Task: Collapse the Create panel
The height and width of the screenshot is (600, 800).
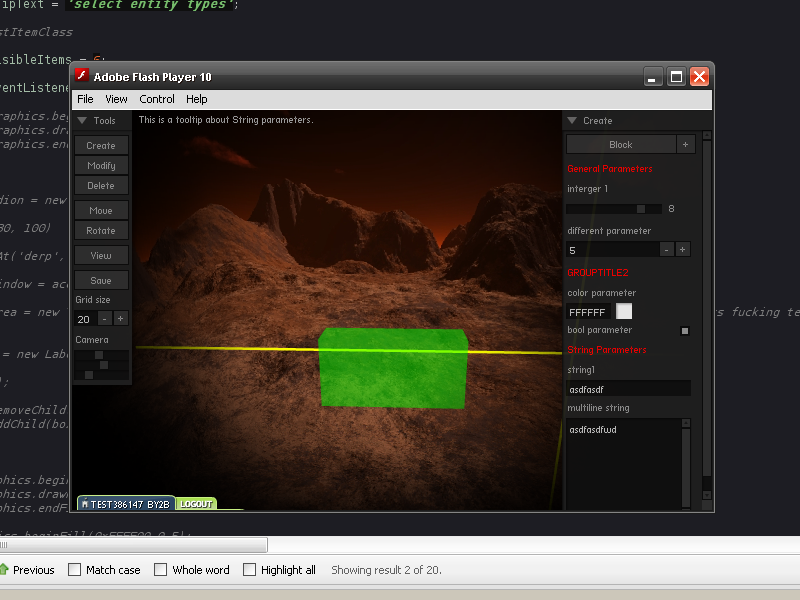Action: [x=571, y=120]
